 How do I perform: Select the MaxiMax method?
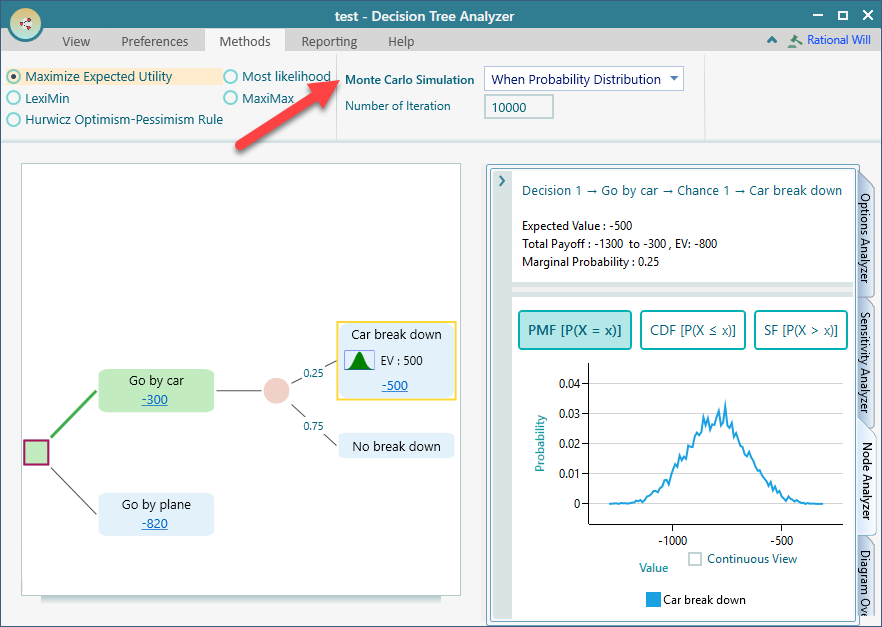(231, 98)
